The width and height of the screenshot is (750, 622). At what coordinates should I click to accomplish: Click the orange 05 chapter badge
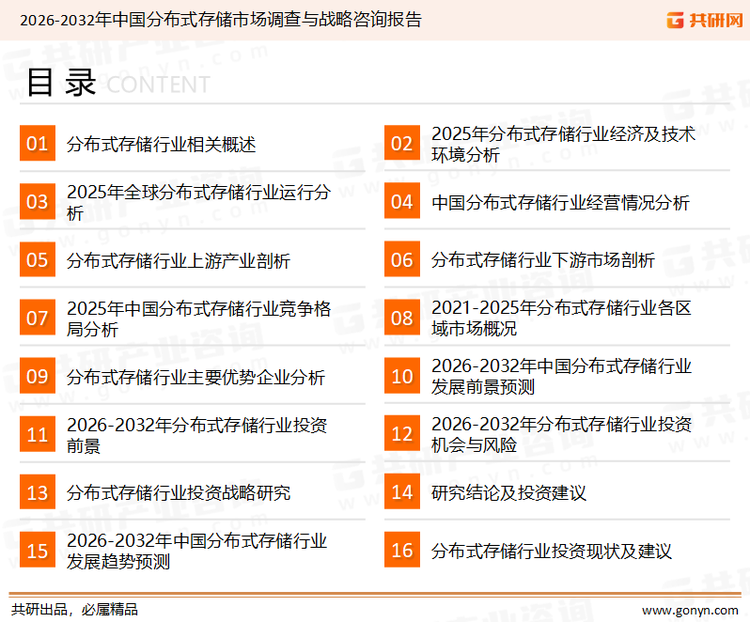pyautogui.click(x=37, y=259)
